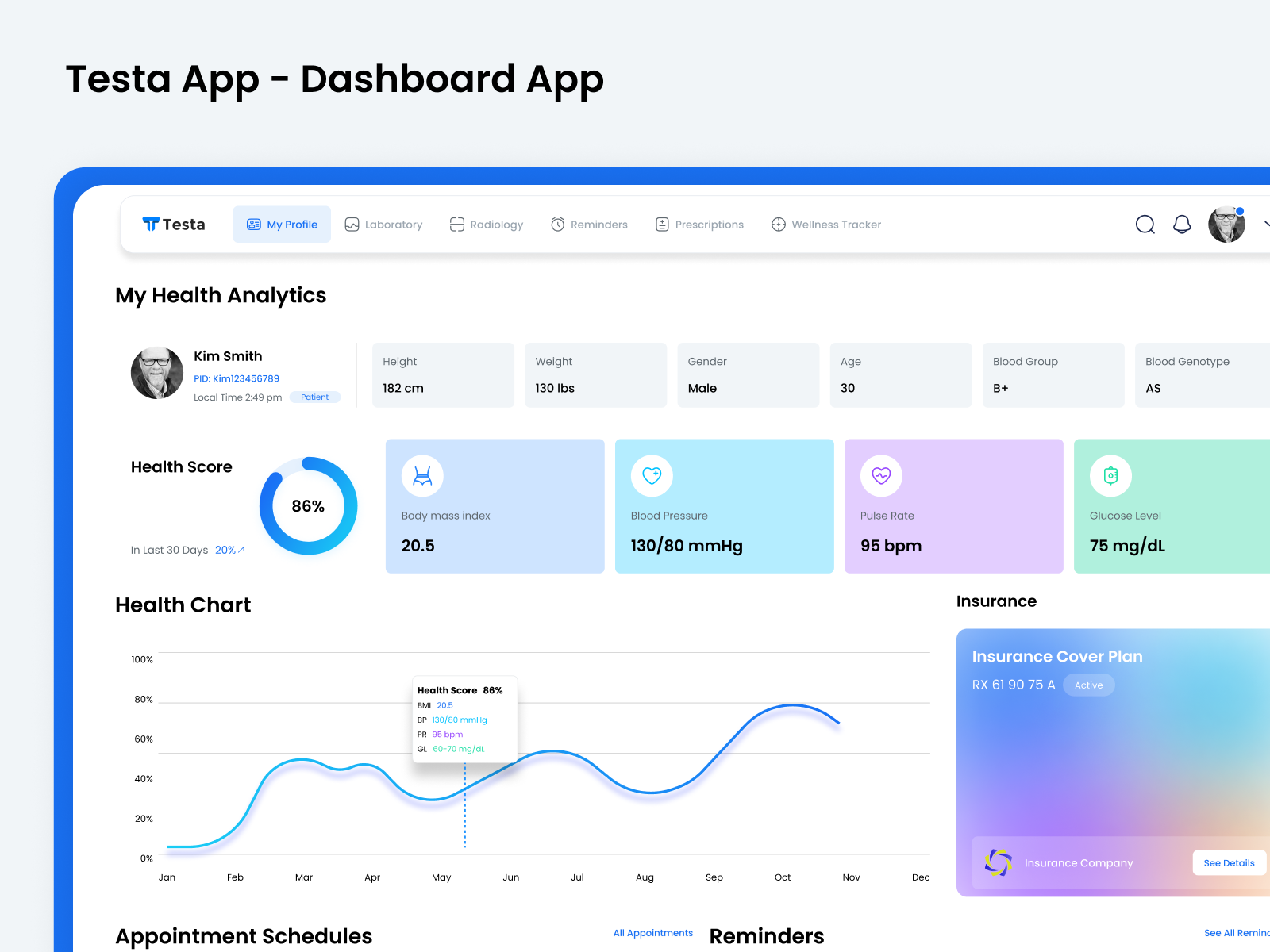Image resolution: width=1270 pixels, height=952 pixels.
Task: Open notifications bell icon
Action: pyautogui.click(x=1182, y=225)
